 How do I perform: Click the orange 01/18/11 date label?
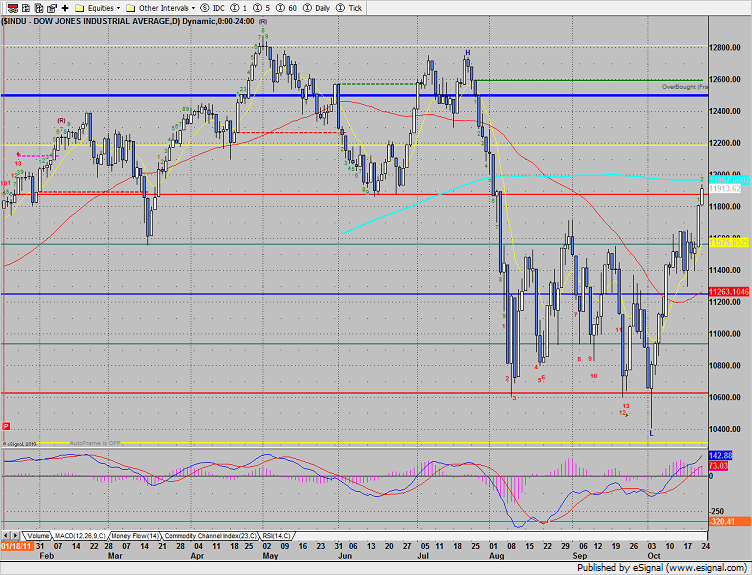tap(16, 546)
